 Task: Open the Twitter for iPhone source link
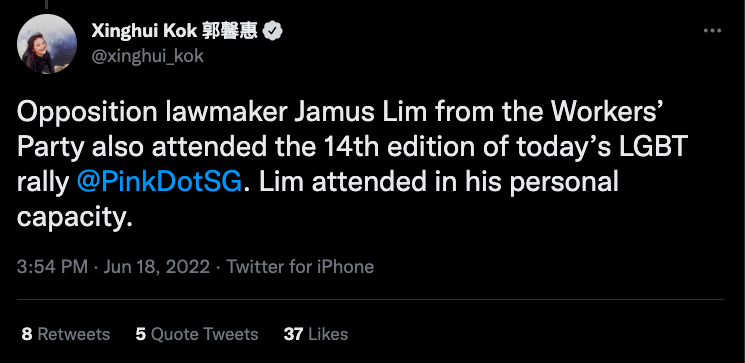[300, 267]
